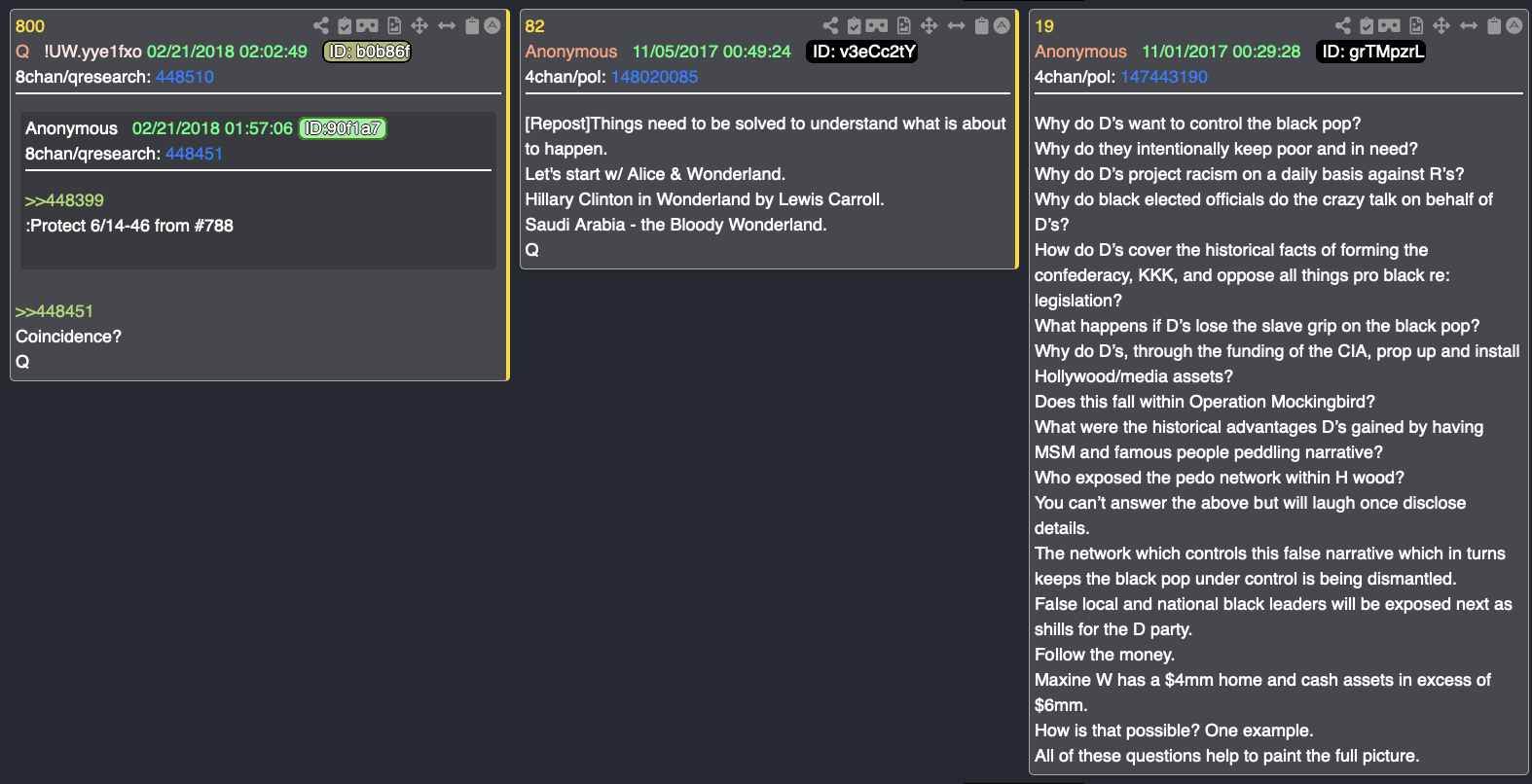Click the share icon on post 800
The image size is (1532, 784).
tap(321, 26)
